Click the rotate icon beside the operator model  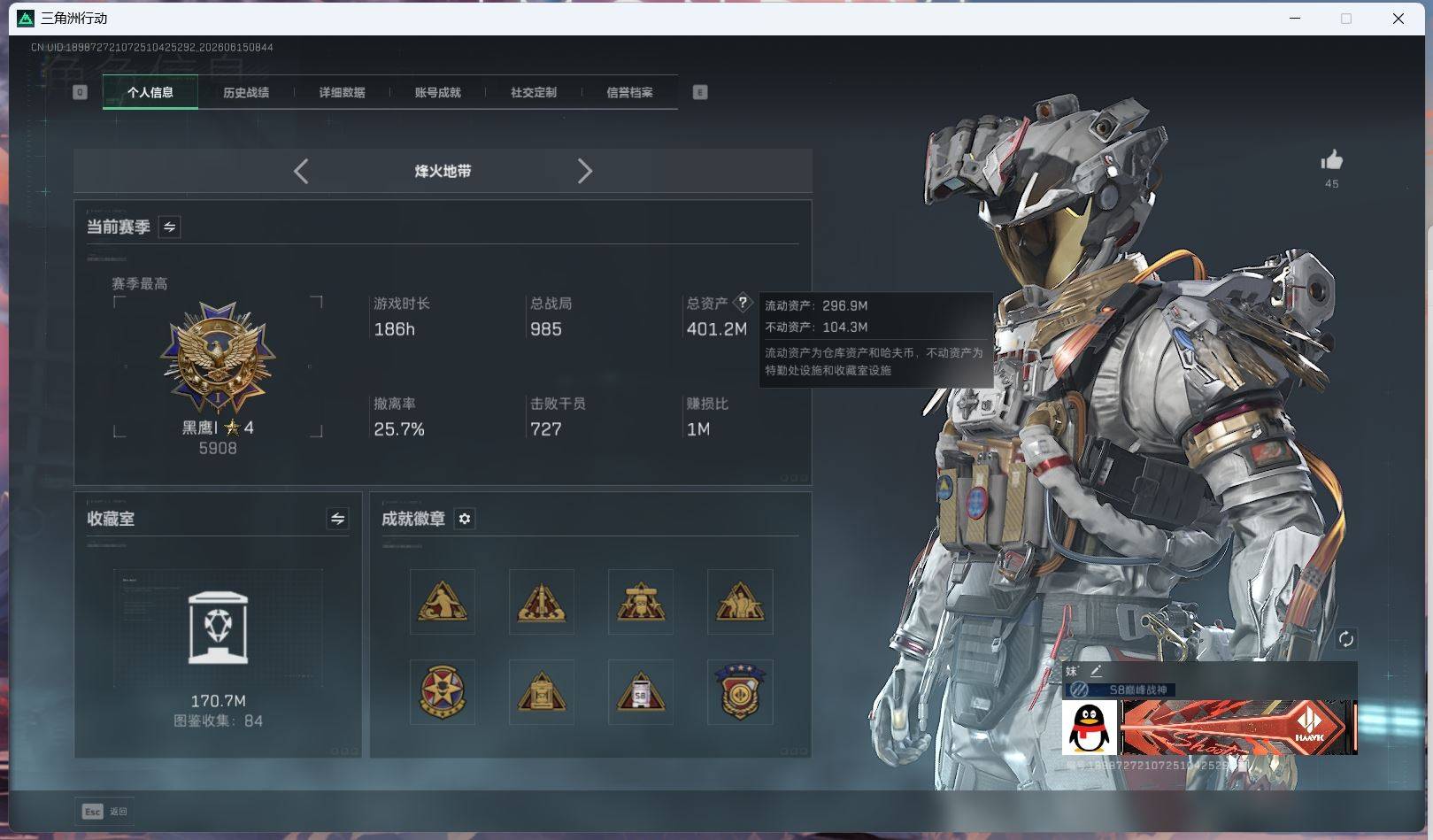[x=1345, y=639]
